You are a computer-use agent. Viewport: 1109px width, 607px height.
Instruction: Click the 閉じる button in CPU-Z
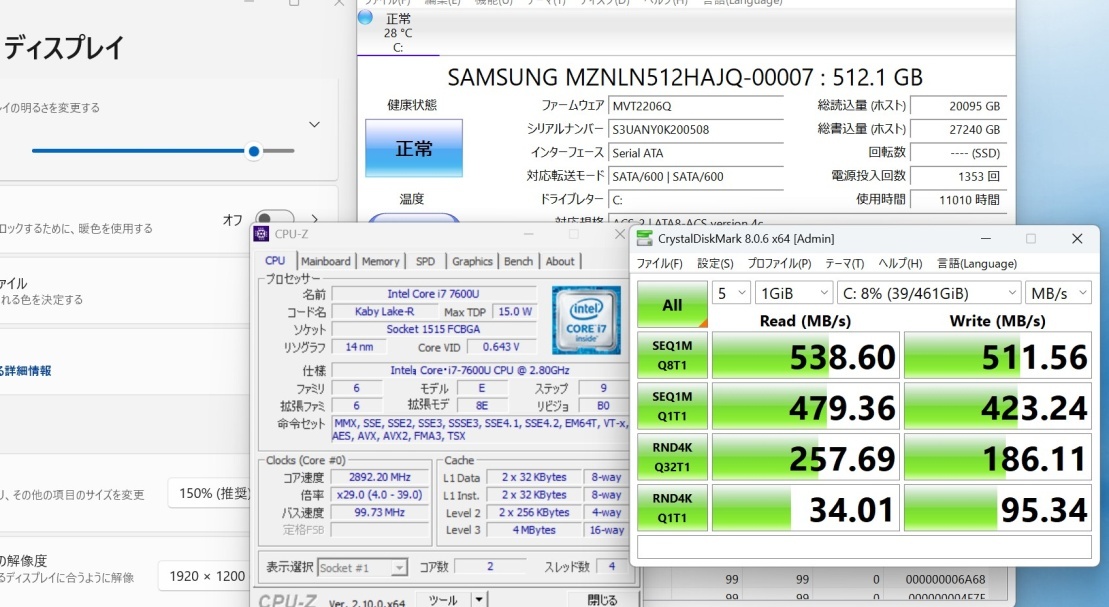(x=602, y=599)
